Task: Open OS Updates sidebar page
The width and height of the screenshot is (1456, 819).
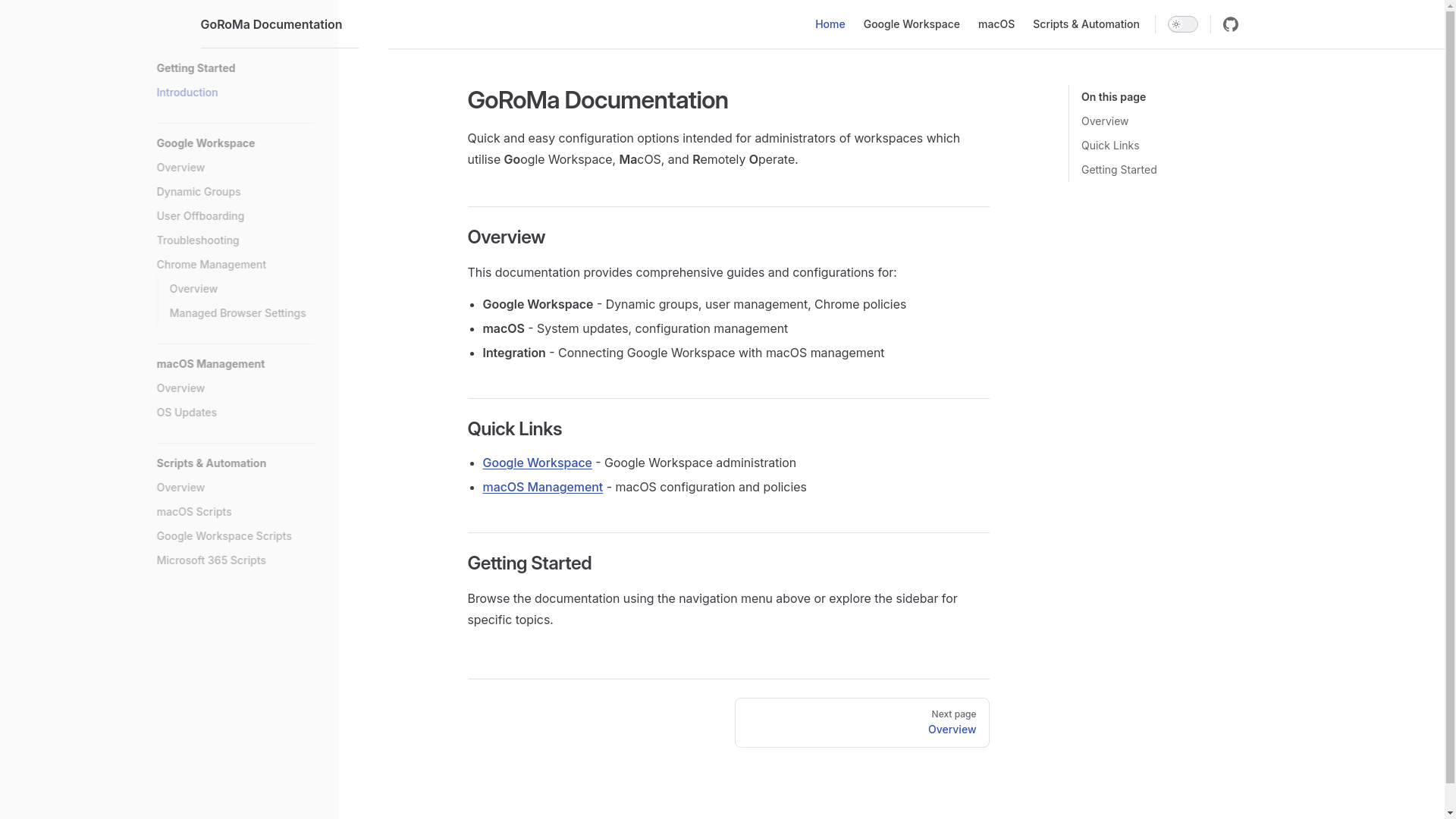Action: (x=186, y=413)
